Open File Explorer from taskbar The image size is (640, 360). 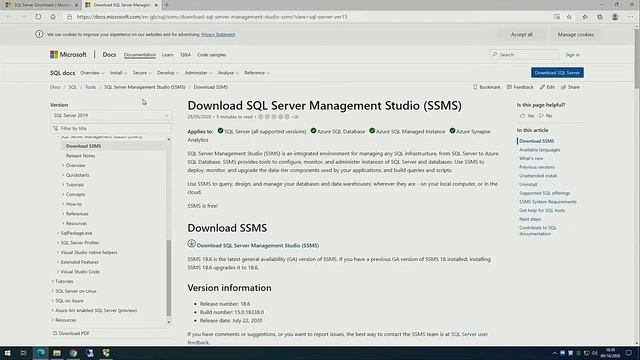pyautogui.click(x=57, y=353)
